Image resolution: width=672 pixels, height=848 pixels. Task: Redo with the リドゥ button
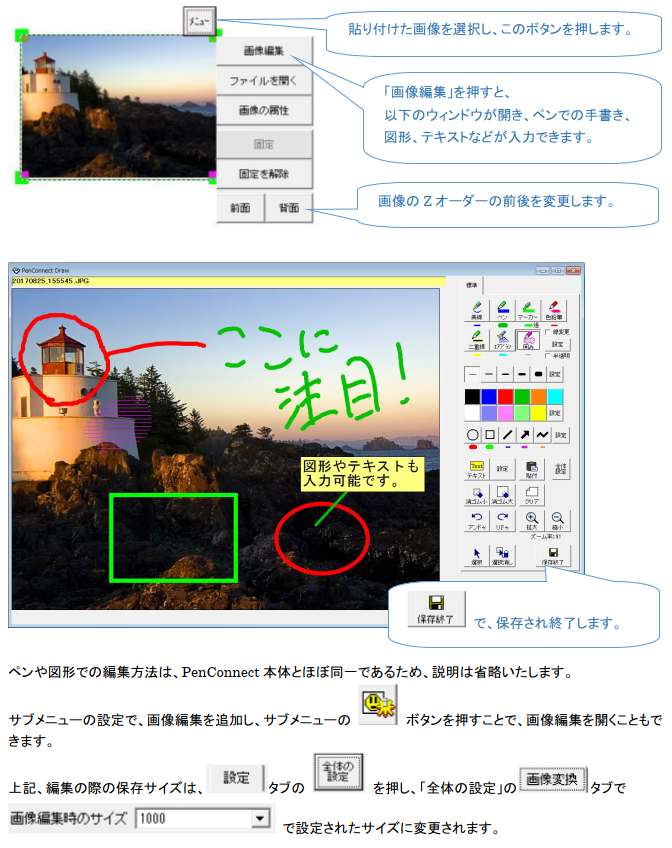[x=502, y=520]
